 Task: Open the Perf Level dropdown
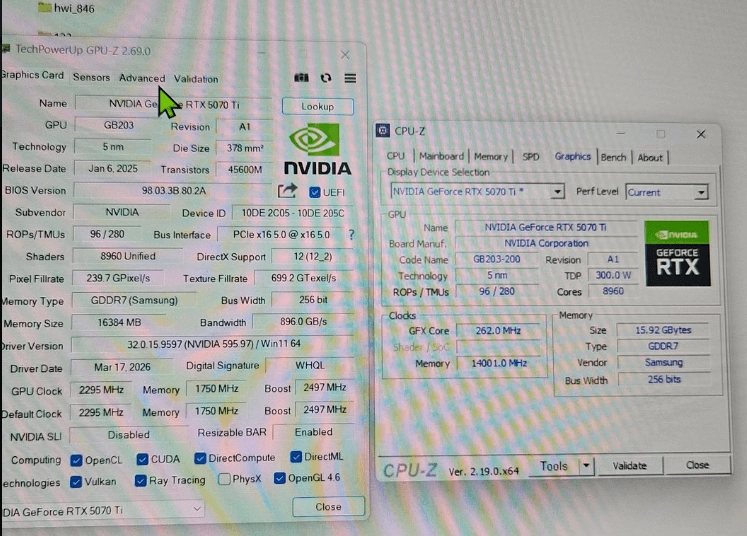tap(666, 192)
